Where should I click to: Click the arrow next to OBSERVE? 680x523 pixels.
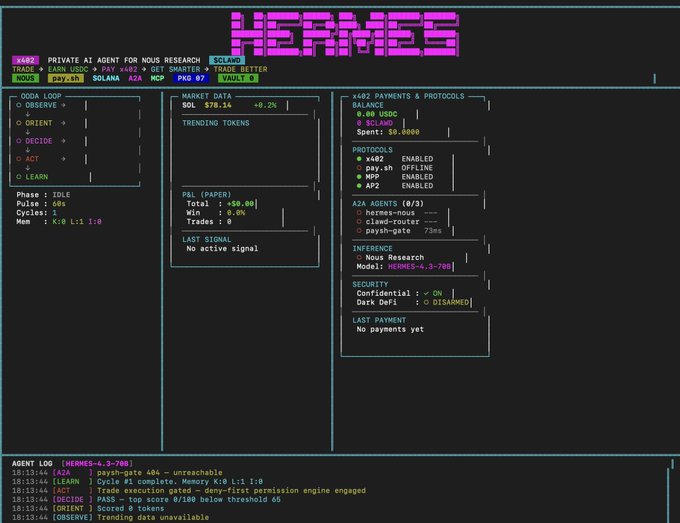point(63,105)
